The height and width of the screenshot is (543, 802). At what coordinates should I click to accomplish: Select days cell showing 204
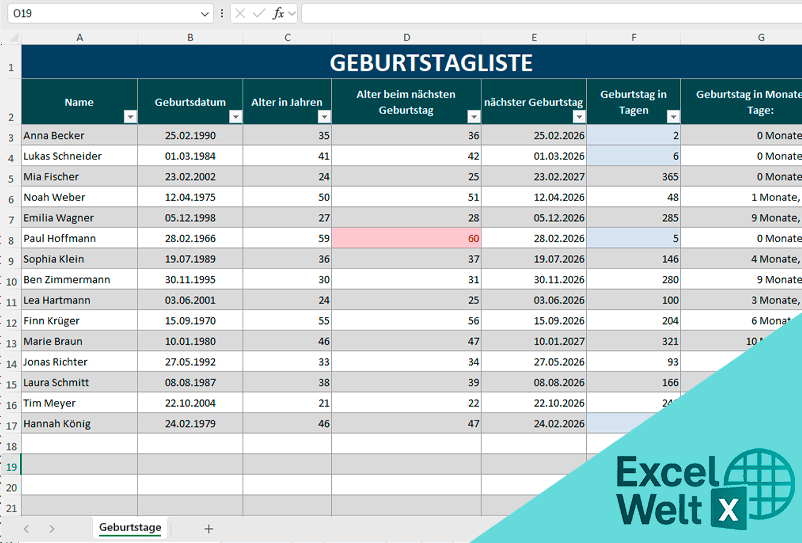[x=634, y=321]
